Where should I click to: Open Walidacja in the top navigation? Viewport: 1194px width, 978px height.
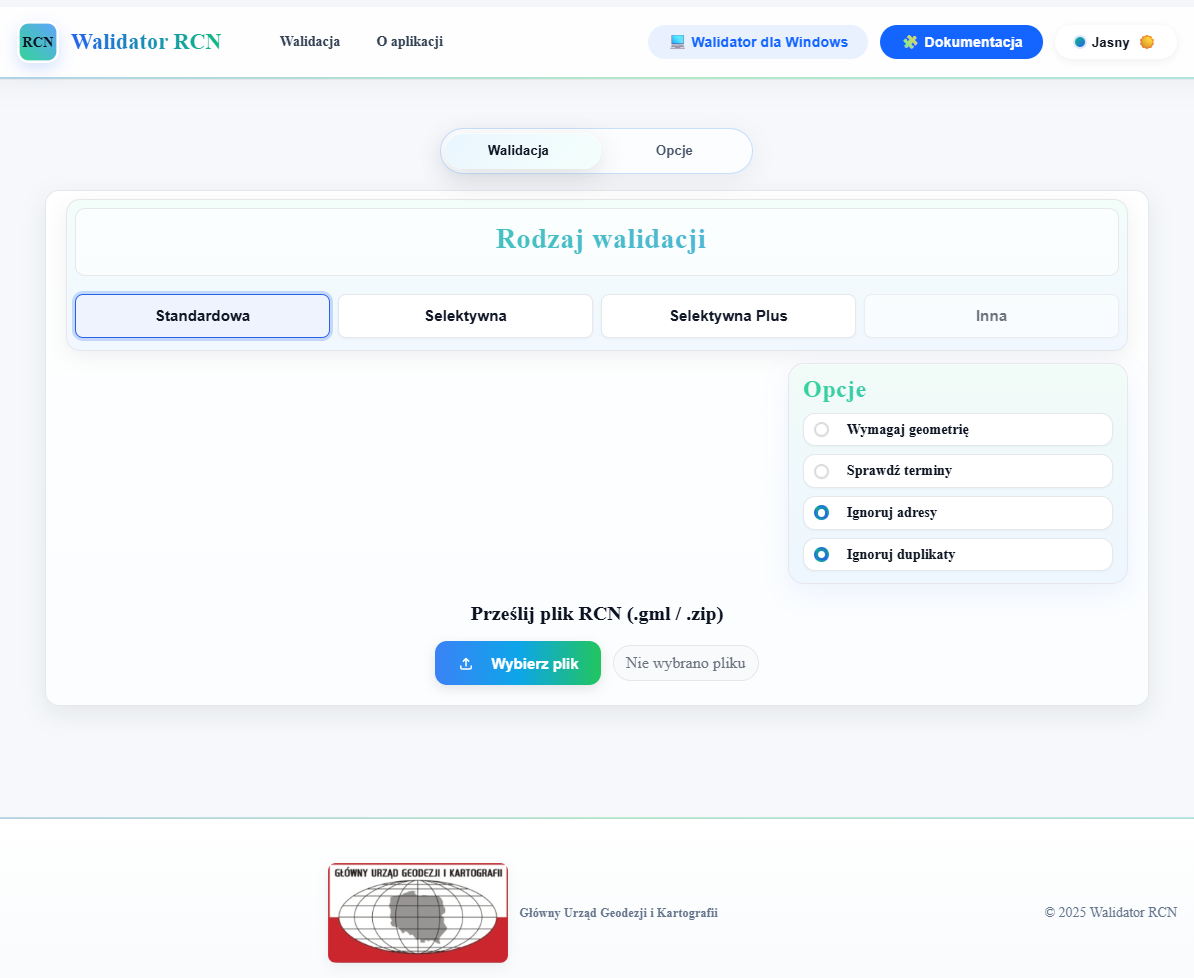point(310,42)
